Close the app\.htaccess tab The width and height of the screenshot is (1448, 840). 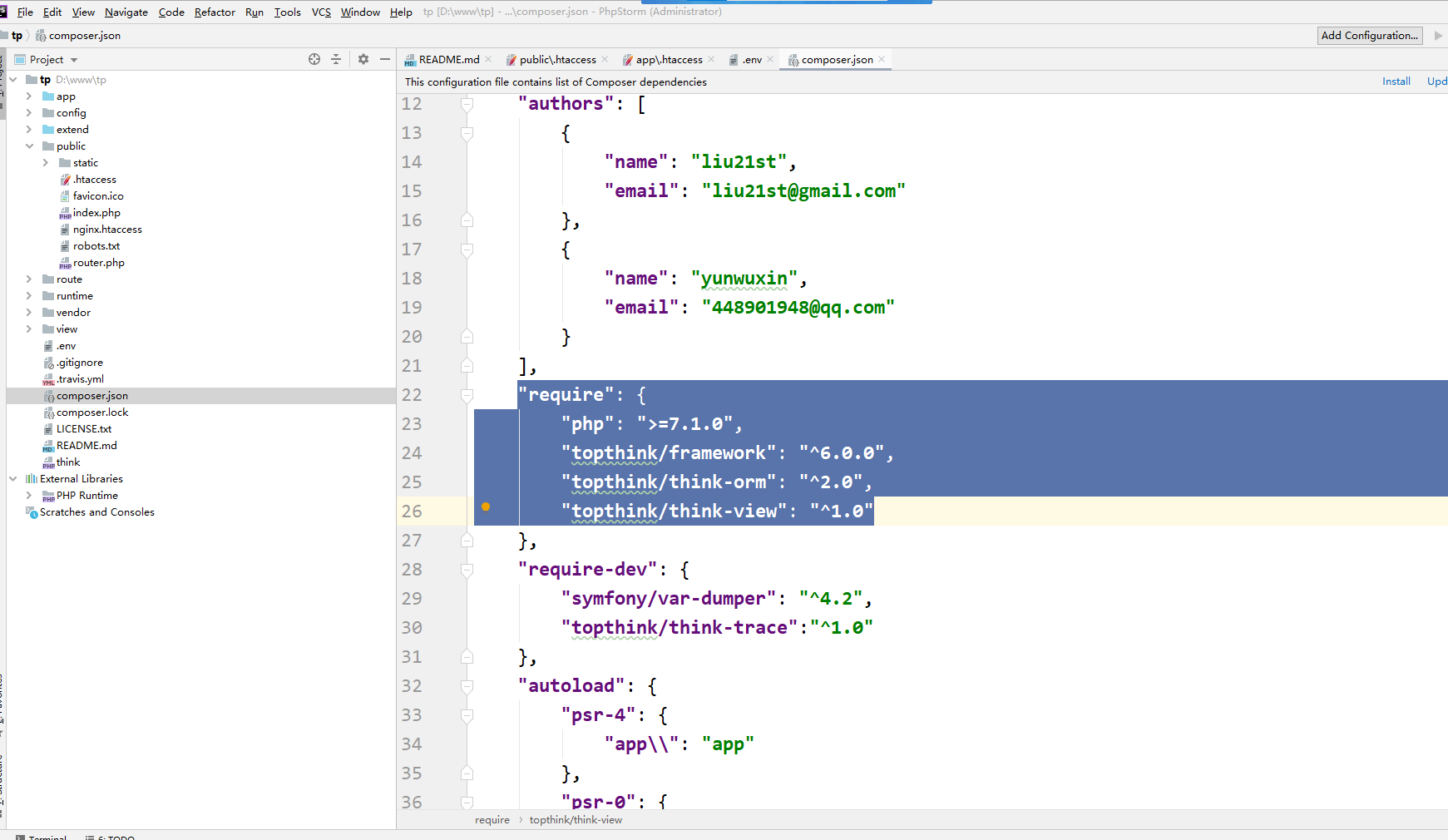point(711,59)
